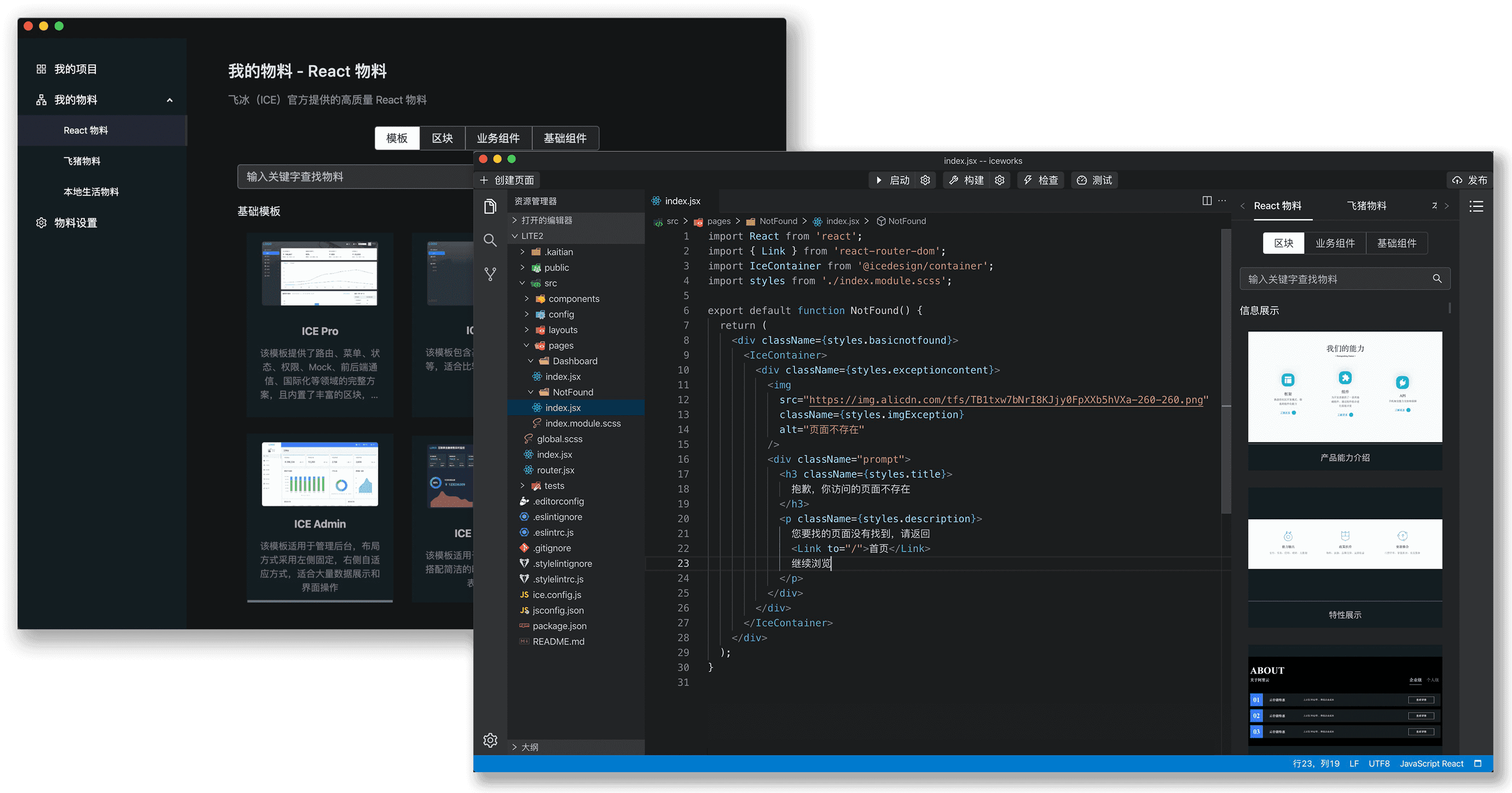
Task: Open the Search icon in activity bar
Action: tap(490, 240)
